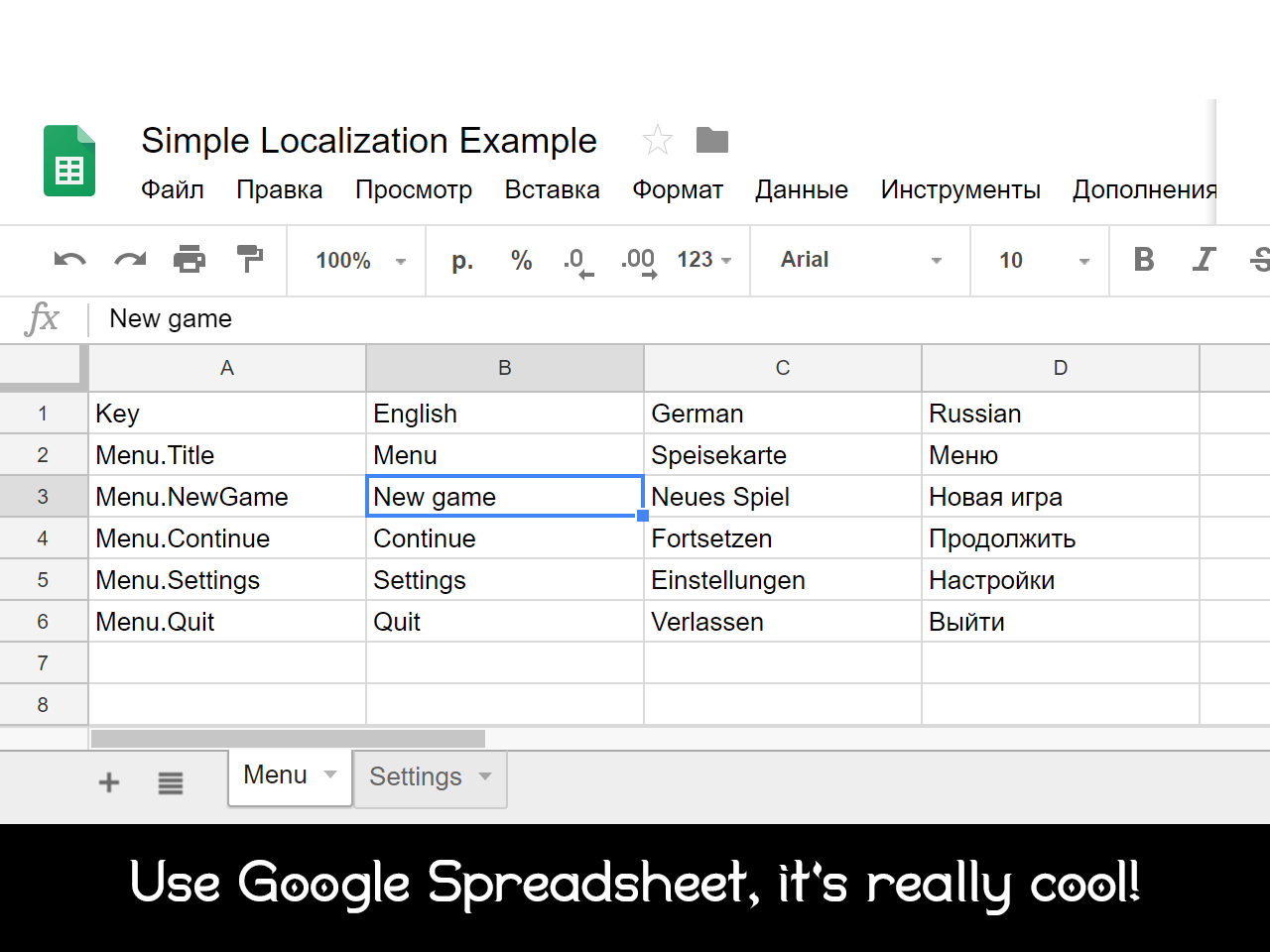Open the Формат menu
The image size is (1270, 952).
coord(678,189)
